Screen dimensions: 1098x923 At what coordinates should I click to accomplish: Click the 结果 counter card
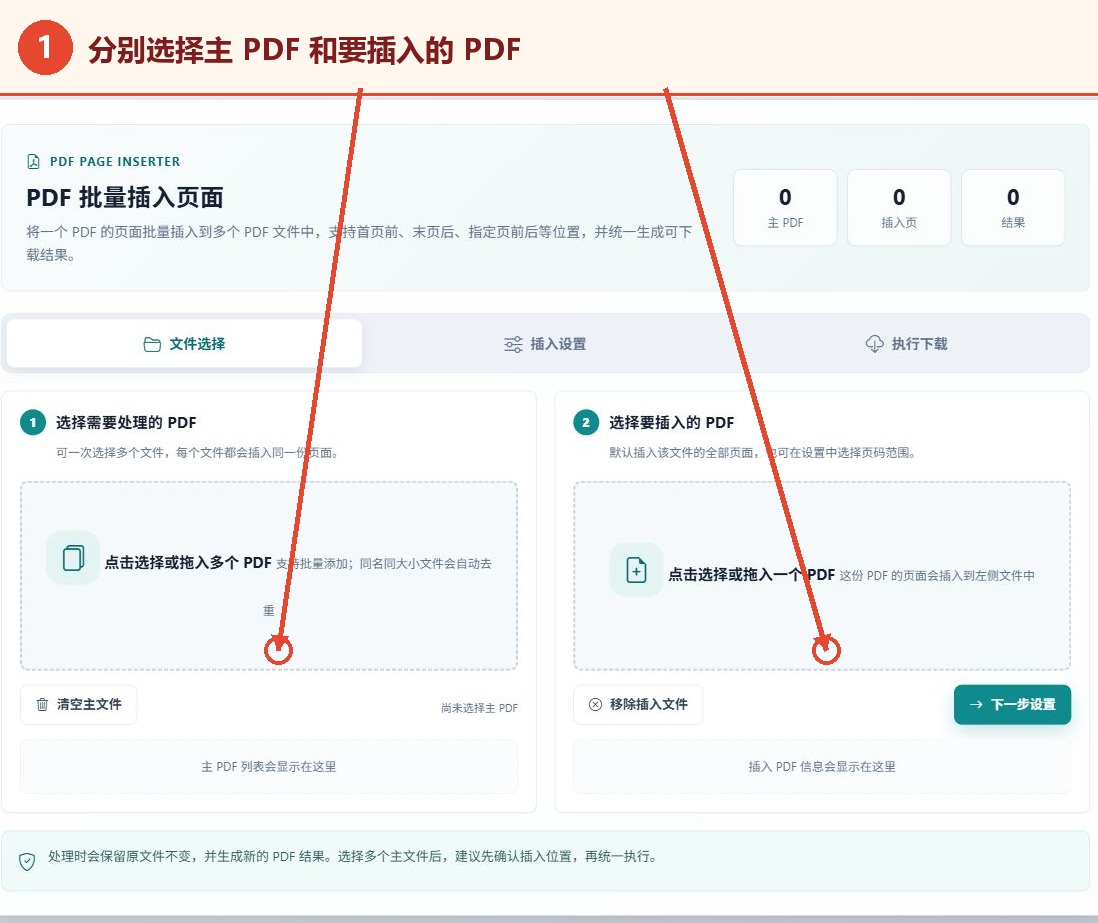coord(1013,207)
